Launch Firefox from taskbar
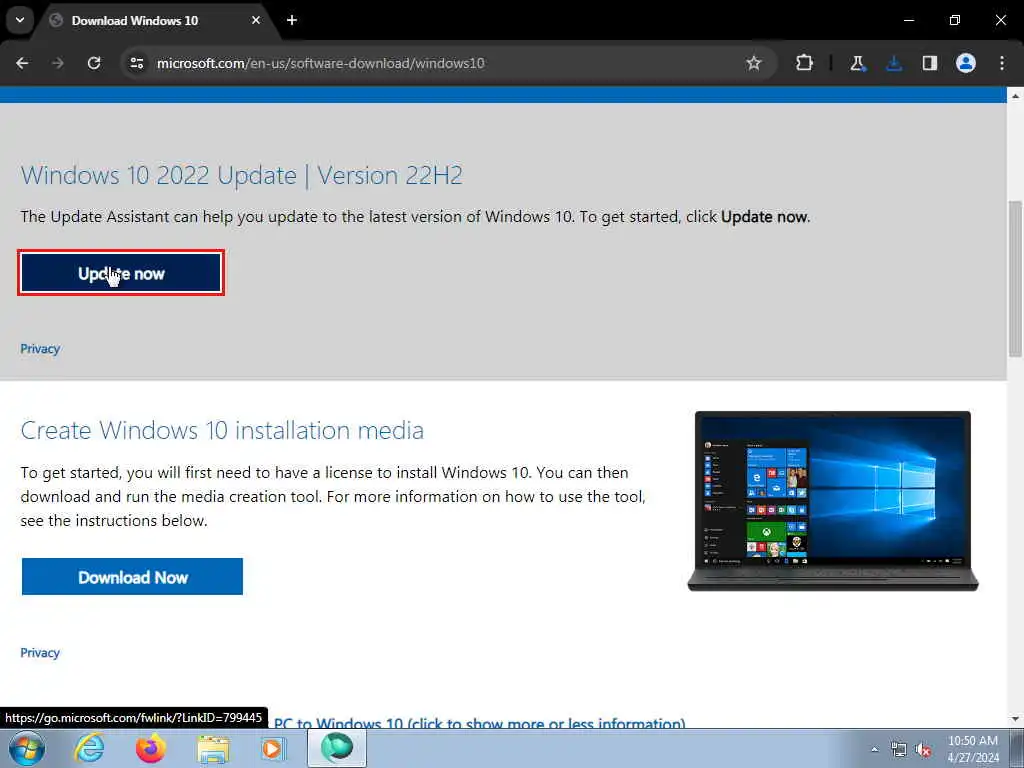This screenshot has width=1024, height=768. (x=150, y=748)
